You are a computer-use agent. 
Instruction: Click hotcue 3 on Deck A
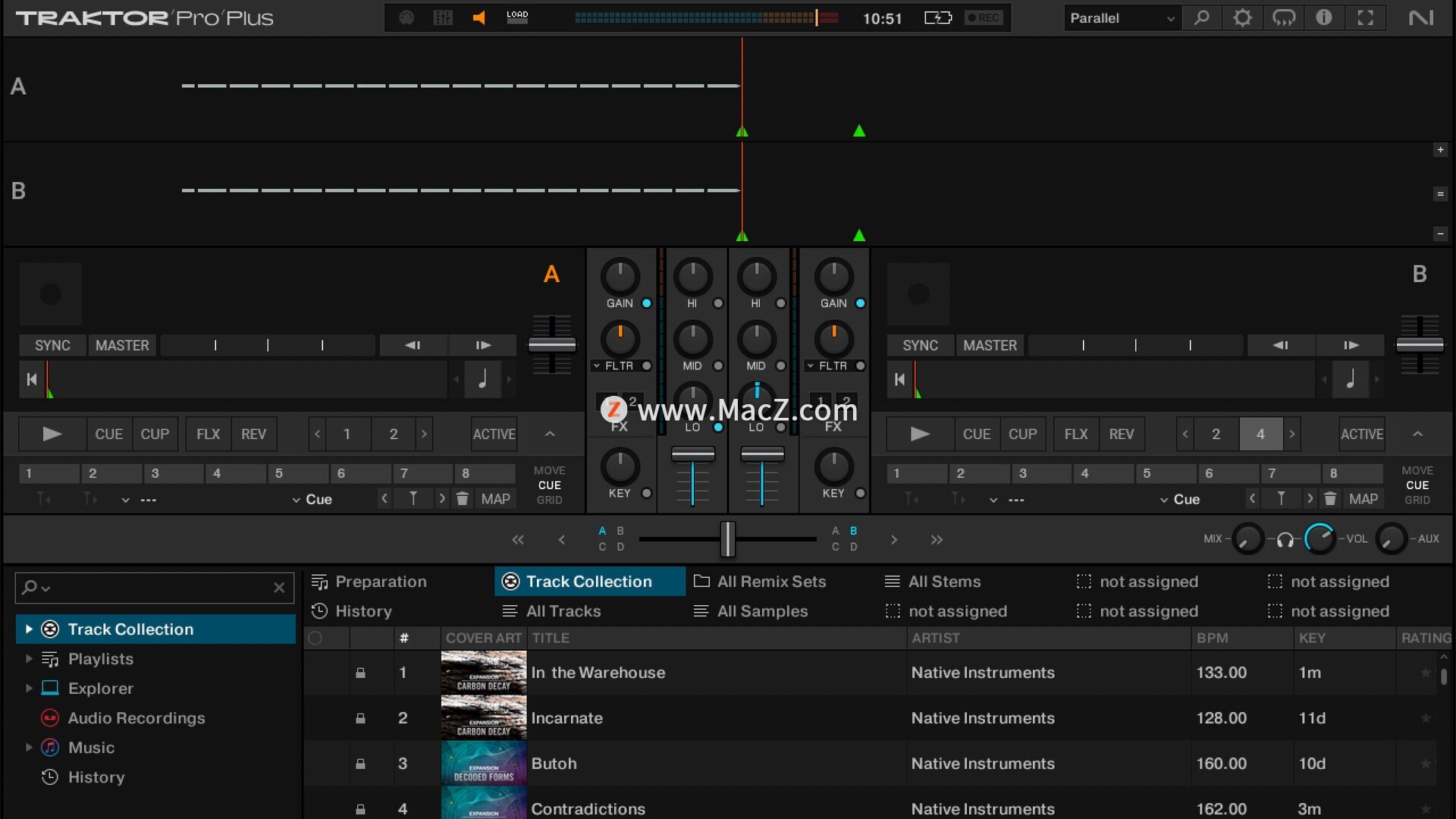174,473
